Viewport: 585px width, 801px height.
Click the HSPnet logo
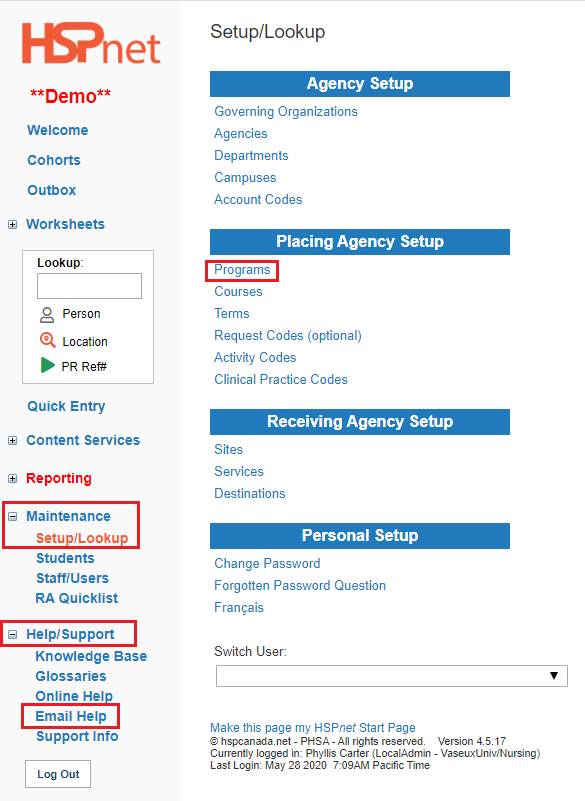point(91,43)
